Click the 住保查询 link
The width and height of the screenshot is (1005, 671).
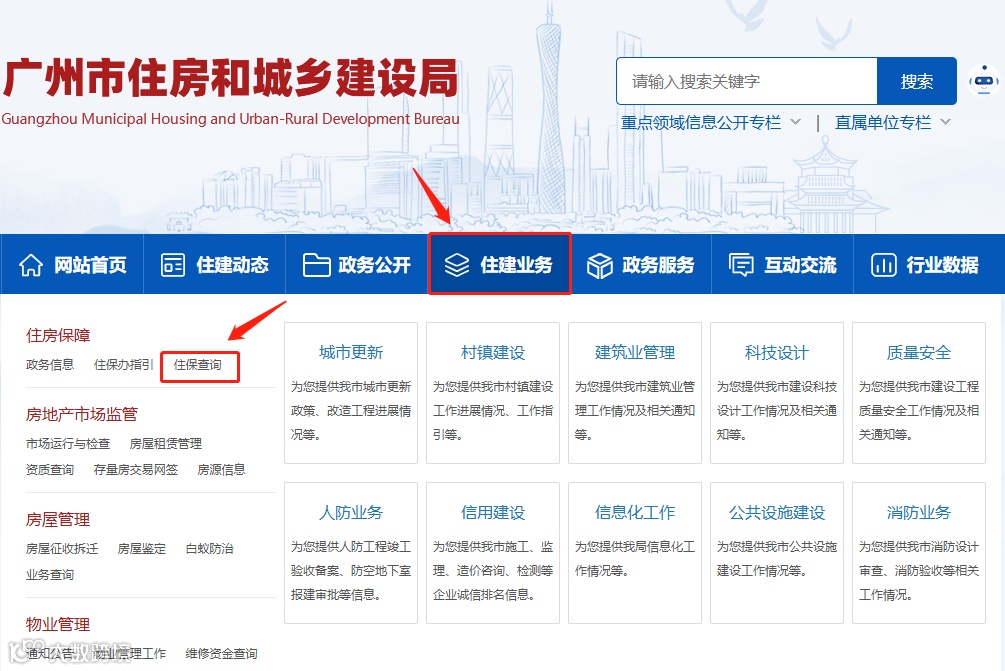197,365
